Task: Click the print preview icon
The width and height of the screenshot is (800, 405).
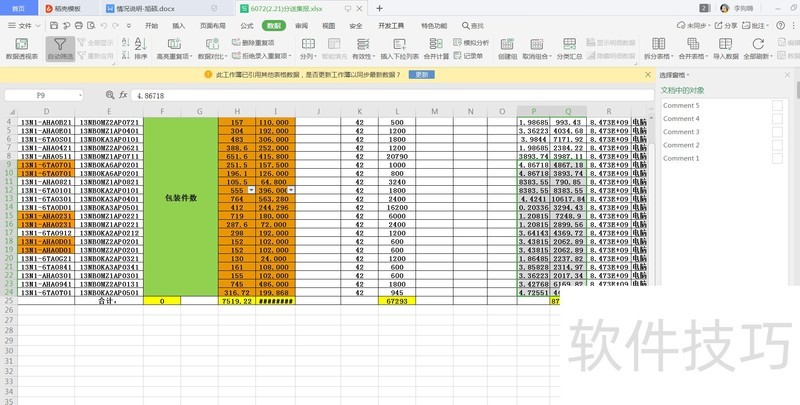Action: 91,25
